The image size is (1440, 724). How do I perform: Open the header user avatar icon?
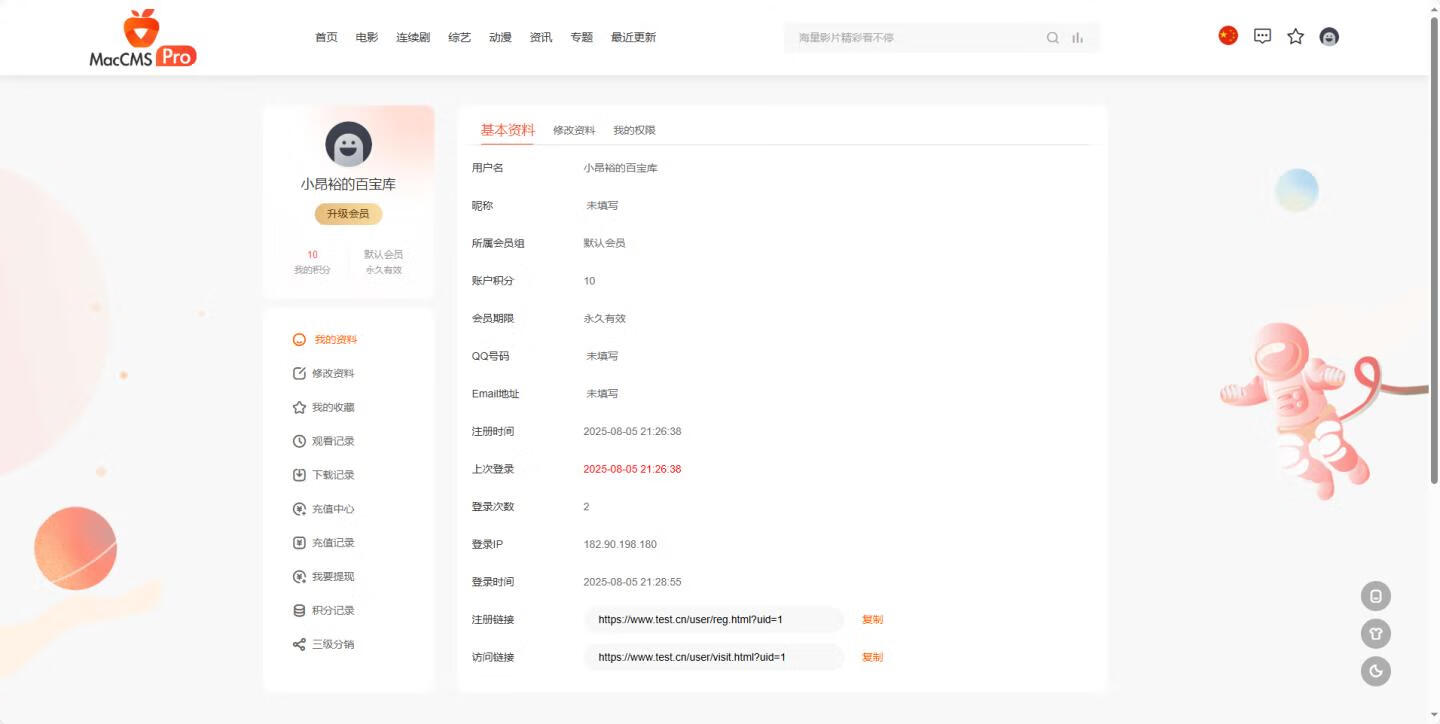tap(1329, 37)
